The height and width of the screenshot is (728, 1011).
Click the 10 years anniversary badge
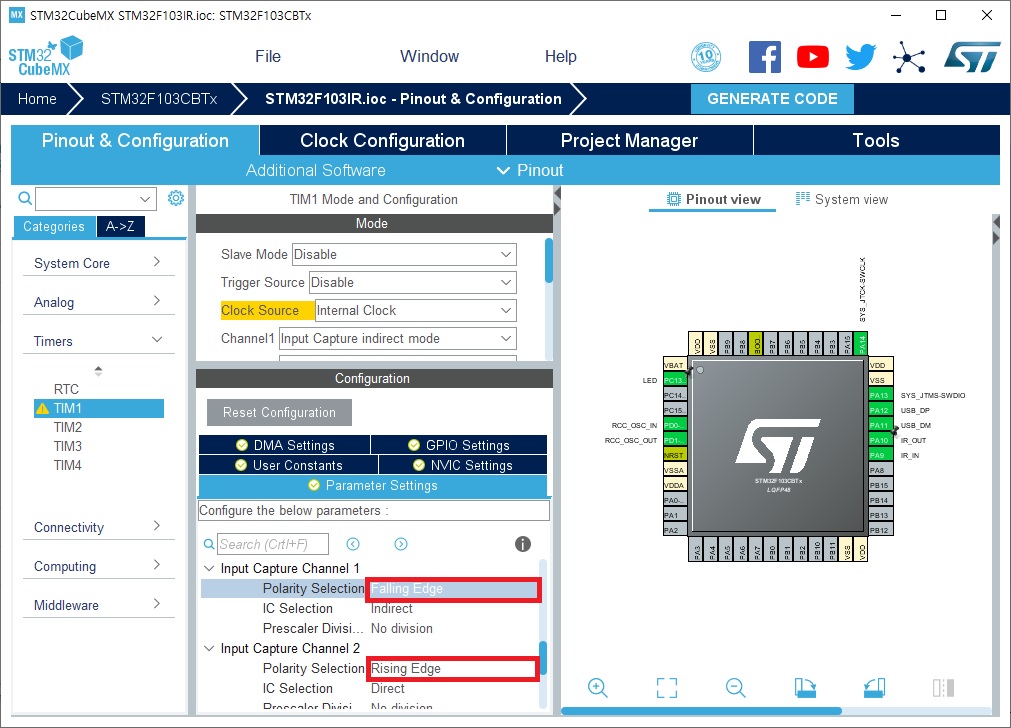click(x=706, y=57)
